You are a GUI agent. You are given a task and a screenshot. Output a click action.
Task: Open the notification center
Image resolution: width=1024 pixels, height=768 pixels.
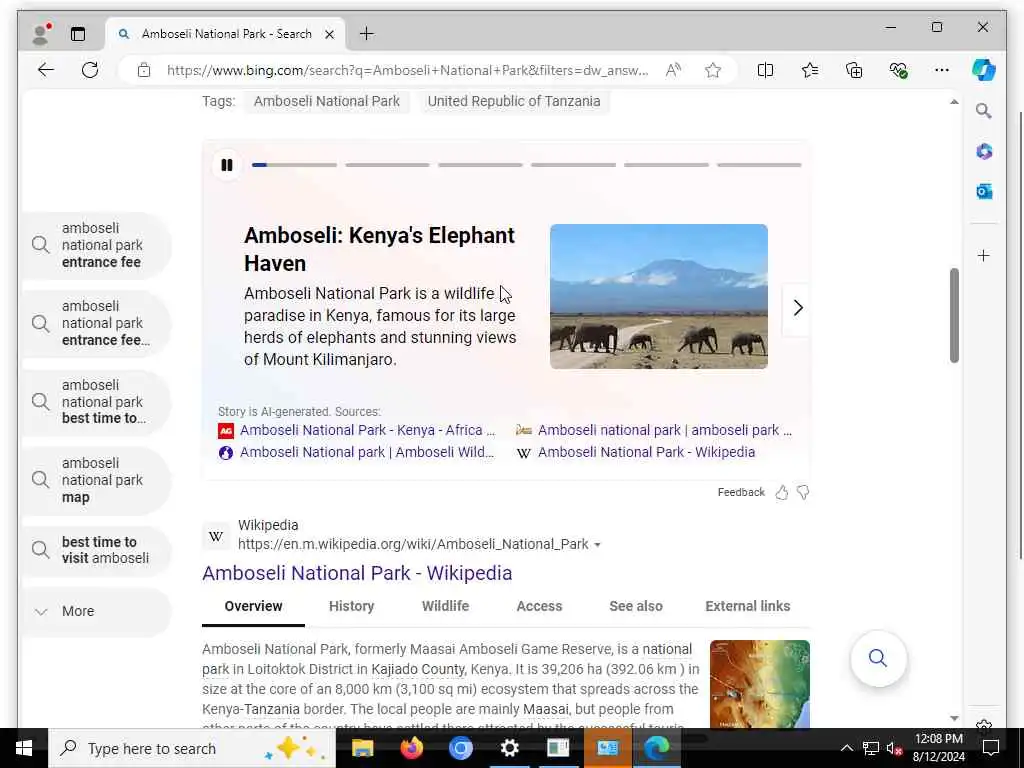991,748
